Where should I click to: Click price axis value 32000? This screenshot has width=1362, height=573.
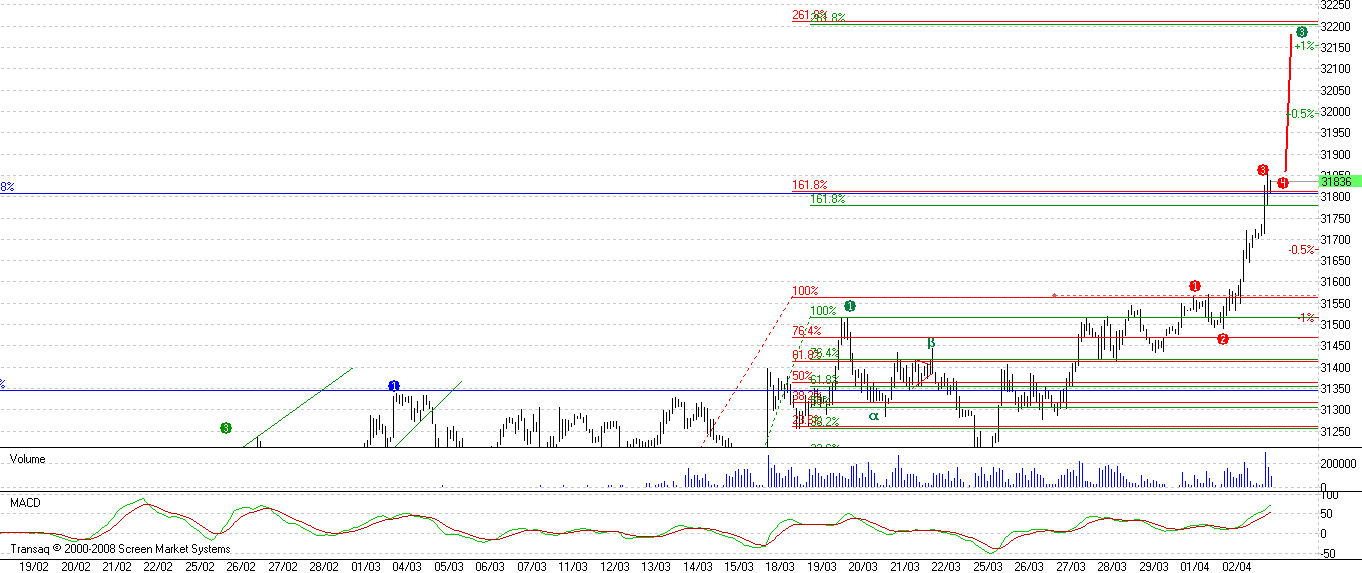pyautogui.click(x=1337, y=111)
